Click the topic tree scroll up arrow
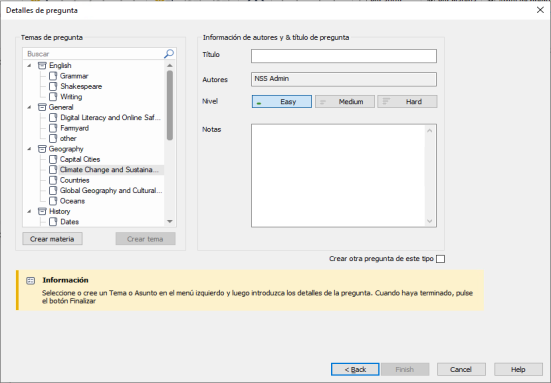Screen dimensions: 551x383 coord(170,65)
